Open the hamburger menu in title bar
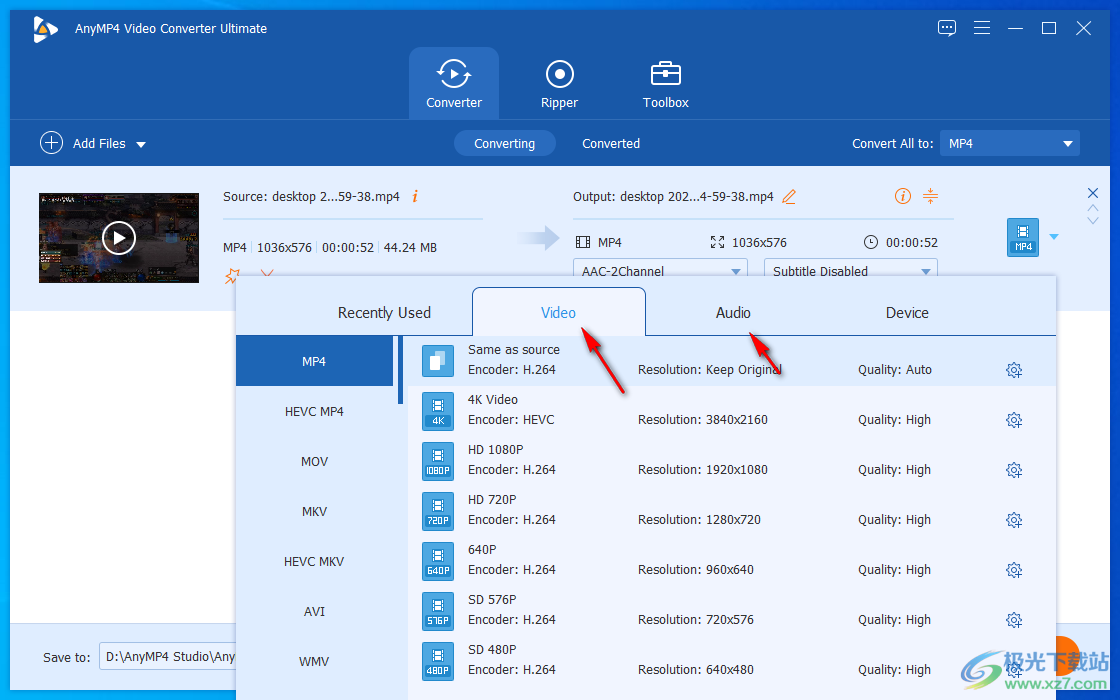 [x=981, y=28]
